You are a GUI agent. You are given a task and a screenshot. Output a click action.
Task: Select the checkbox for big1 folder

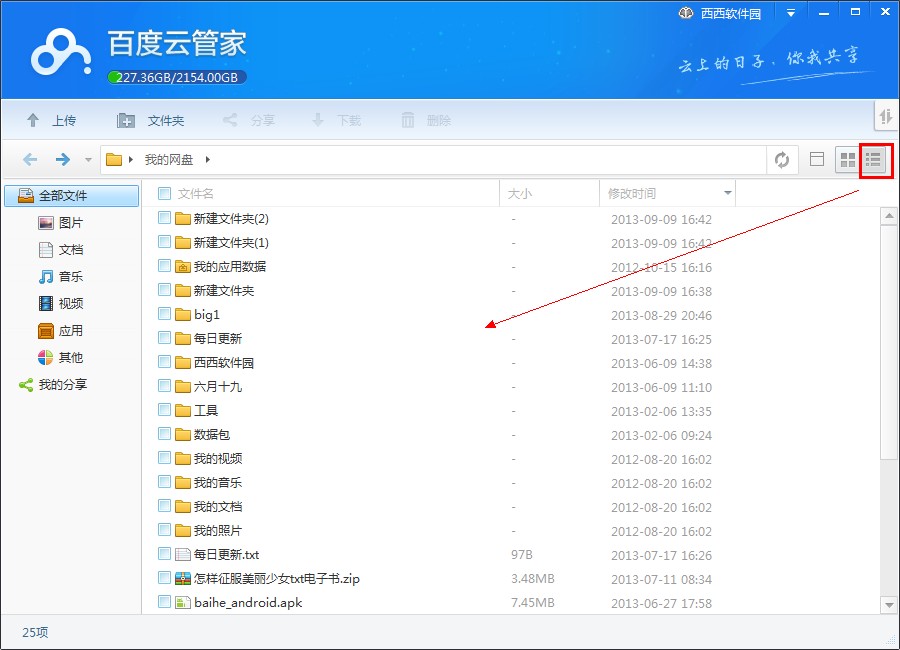click(x=165, y=314)
